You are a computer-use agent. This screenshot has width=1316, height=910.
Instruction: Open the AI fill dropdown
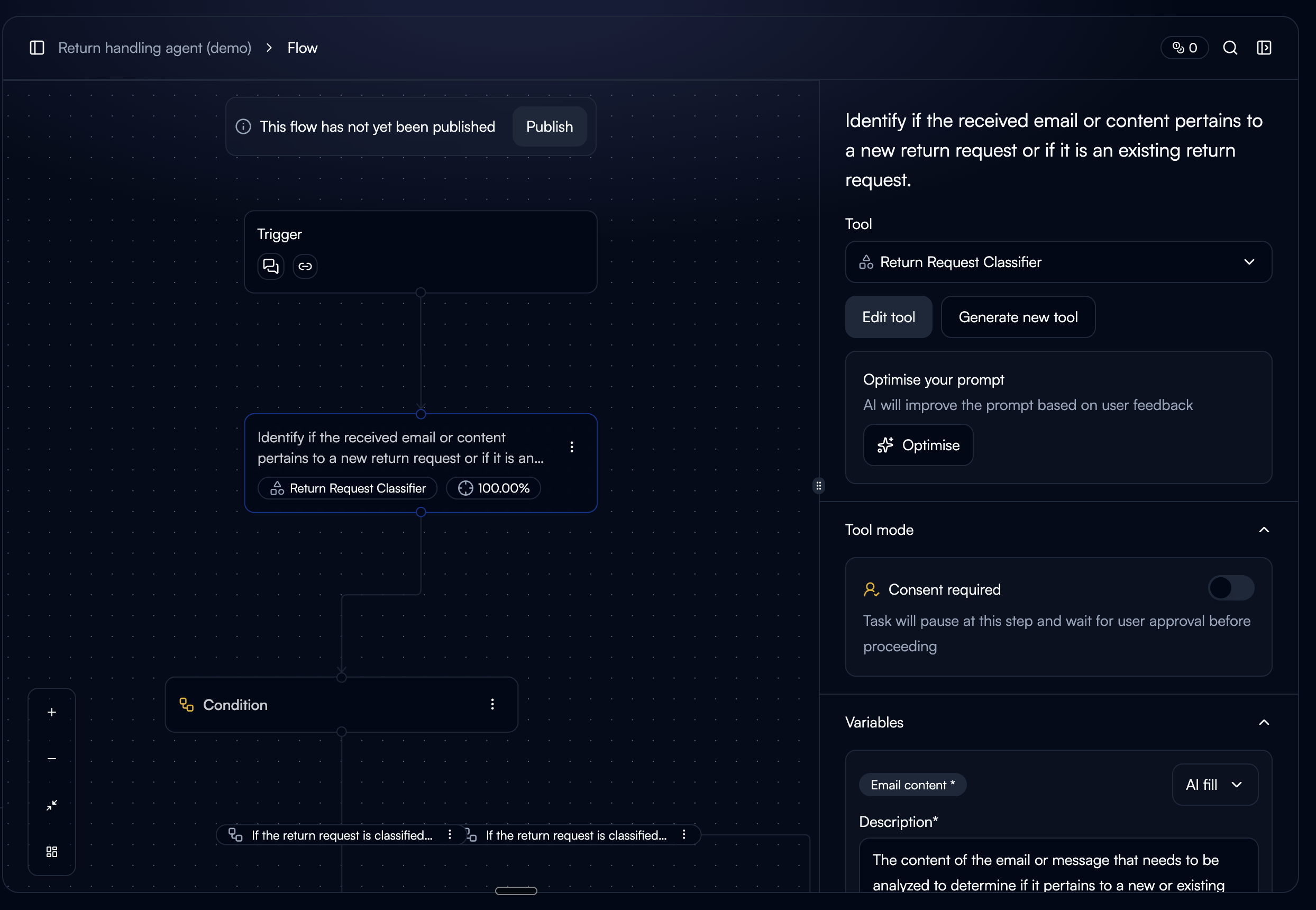(x=1214, y=785)
